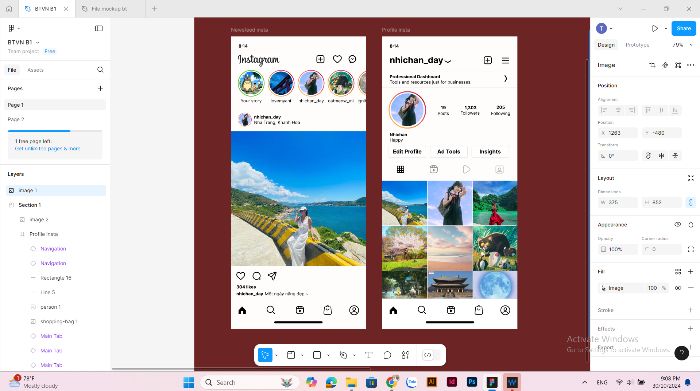The width and height of the screenshot is (700, 391).
Task: Open dropdown next to Pen tool
Action: (x=354, y=355)
